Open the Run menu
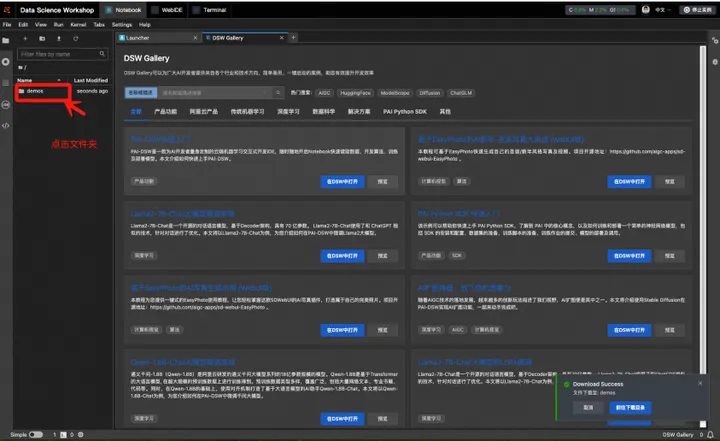The image size is (720, 441). coord(58,24)
